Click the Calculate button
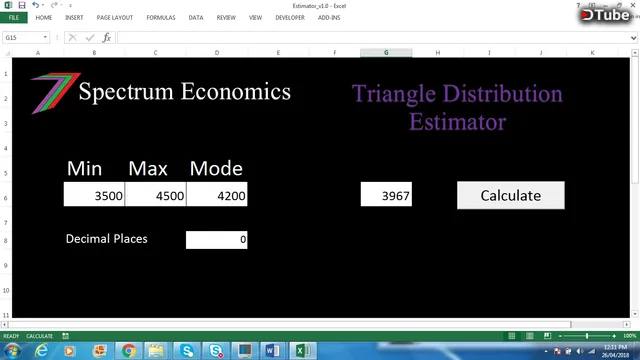The height and width of the screenshot is (360, 640). click(511, 196)
